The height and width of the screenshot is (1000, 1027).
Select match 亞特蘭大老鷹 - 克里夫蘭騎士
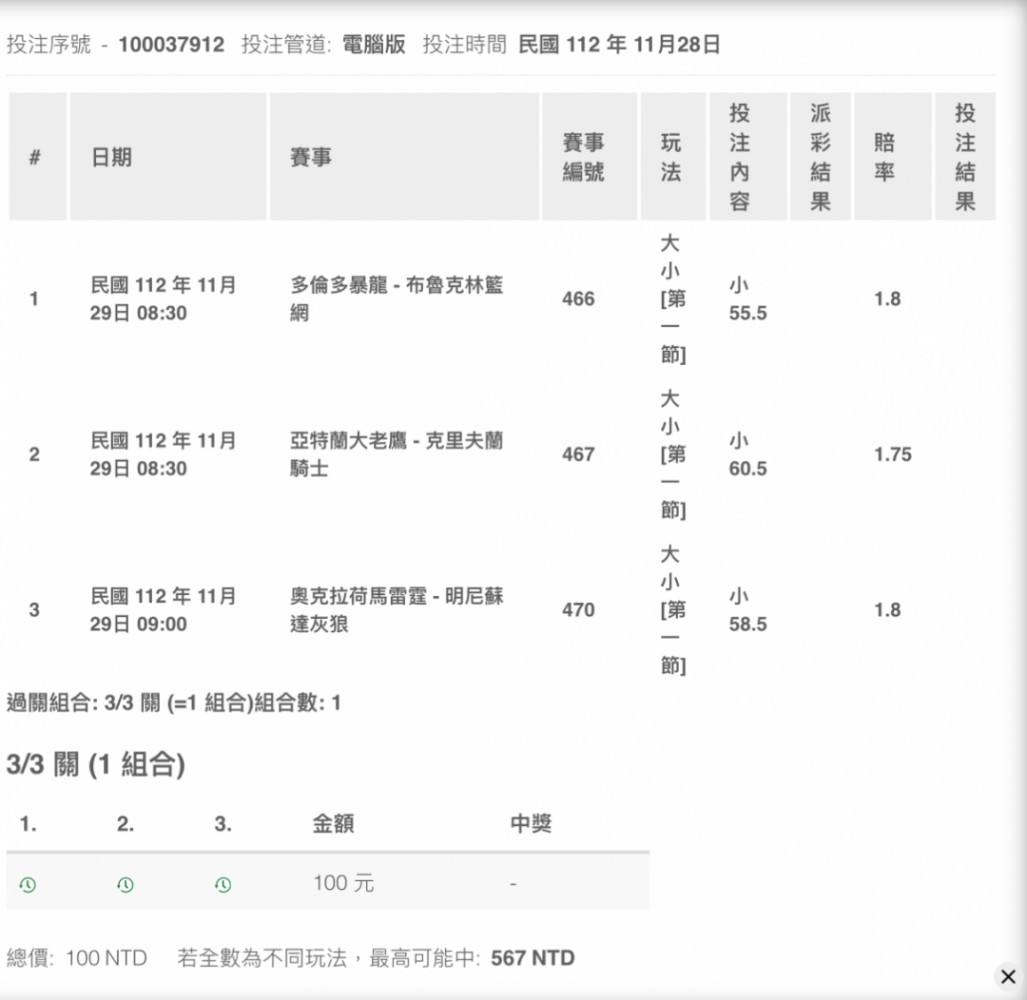click(x=397, y=454)
